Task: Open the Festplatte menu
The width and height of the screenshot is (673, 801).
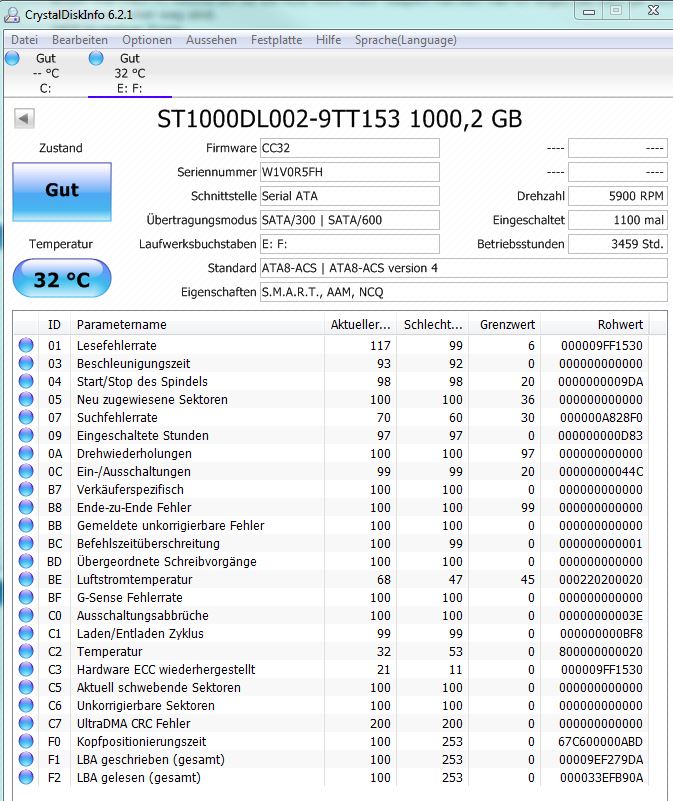Action: point(276,40)
